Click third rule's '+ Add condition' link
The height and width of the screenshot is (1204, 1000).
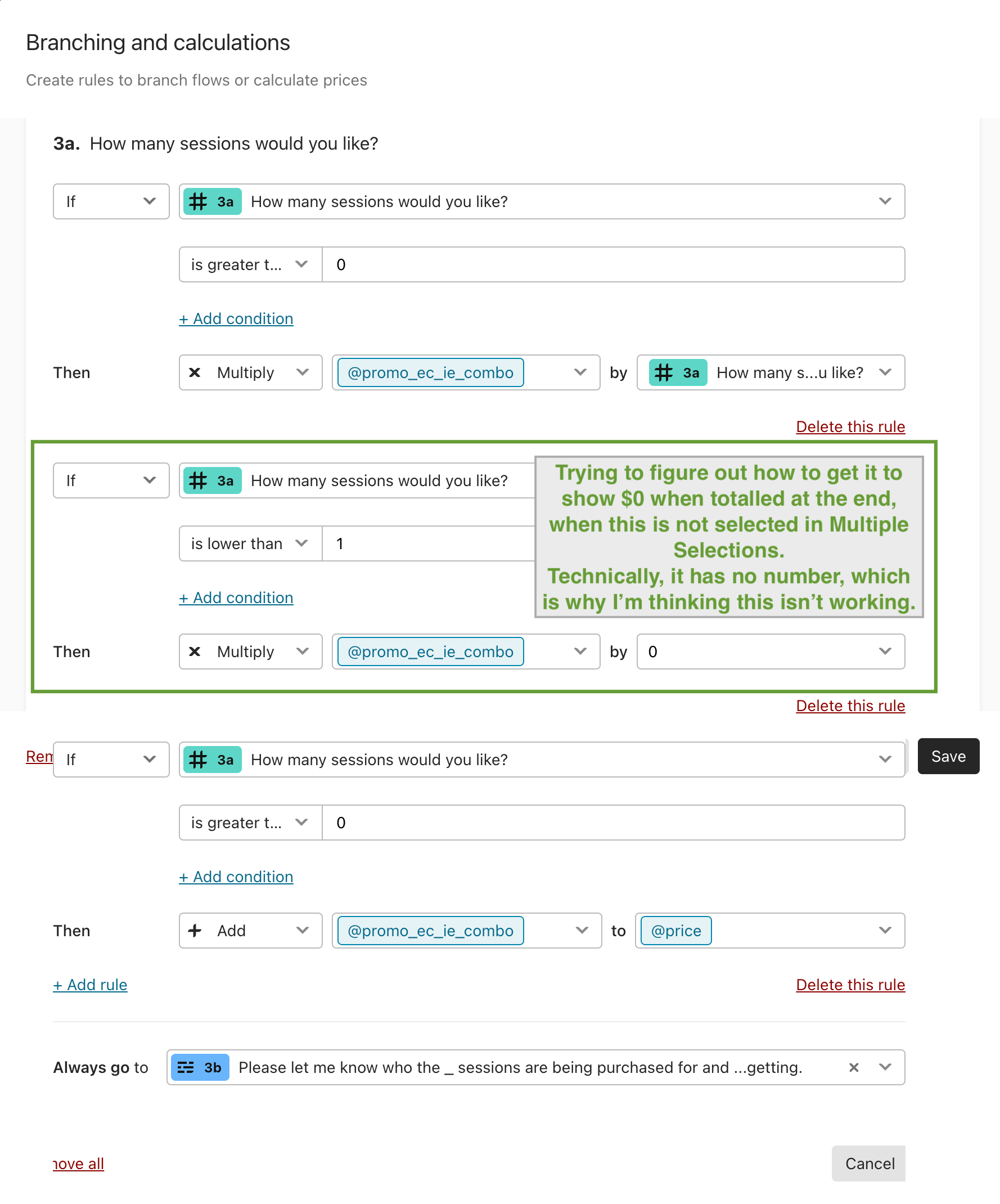[236, 877]
